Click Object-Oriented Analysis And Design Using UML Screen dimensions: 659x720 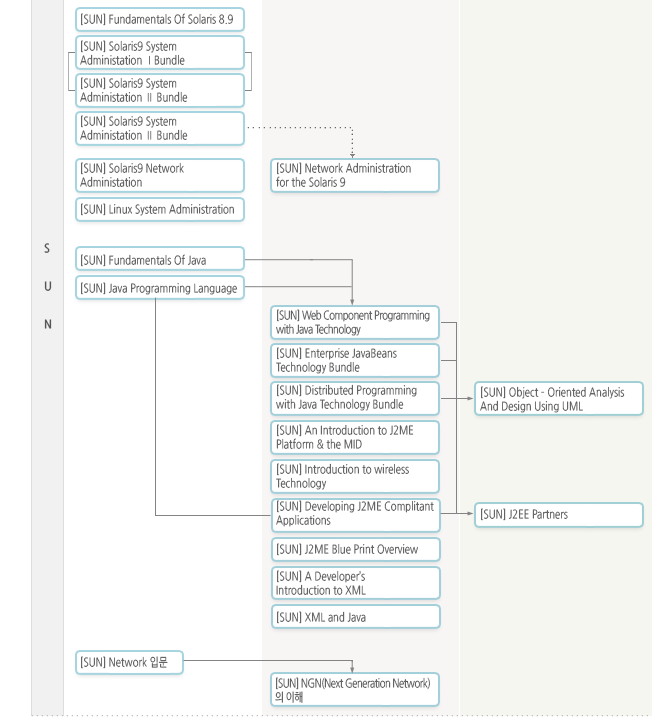pyautogui.click(x=558, y=399)
